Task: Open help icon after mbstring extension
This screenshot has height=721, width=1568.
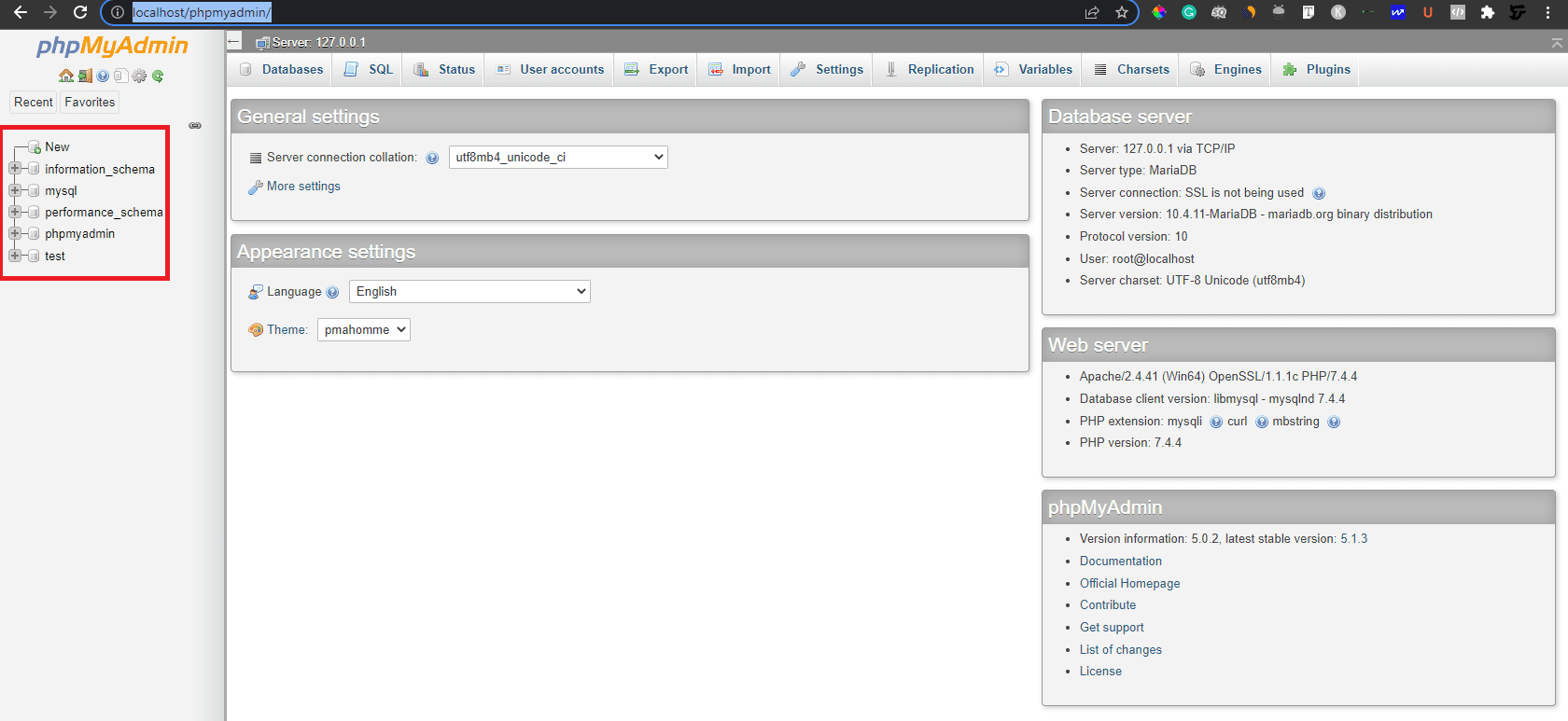Action: 1334,422
